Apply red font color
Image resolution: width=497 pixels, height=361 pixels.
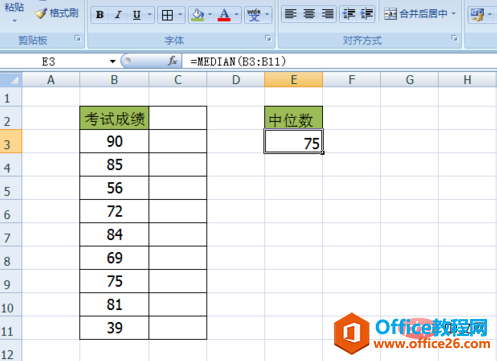[224, 15]
